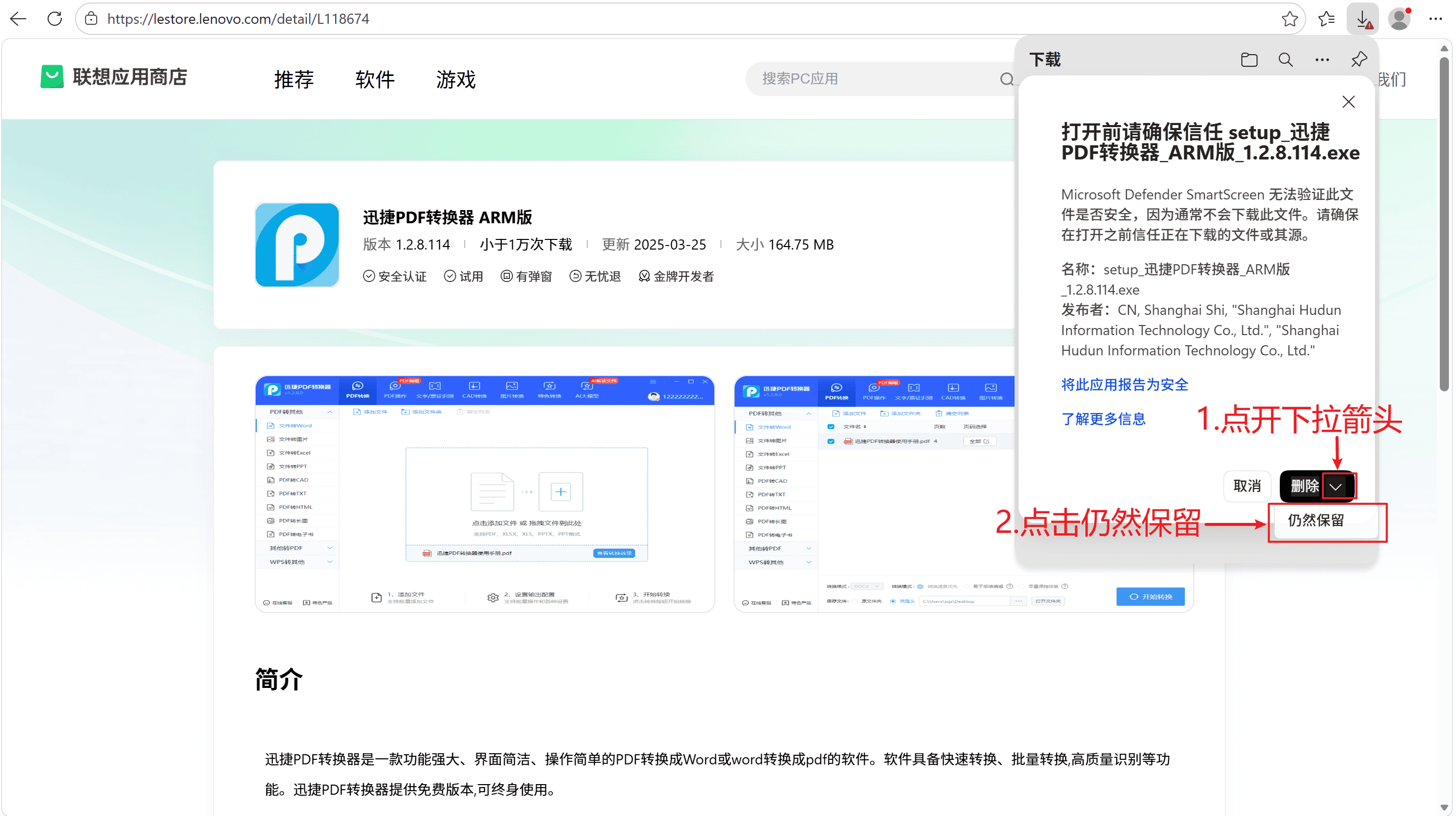Open the 软件 tab

(x=375, y=79)
